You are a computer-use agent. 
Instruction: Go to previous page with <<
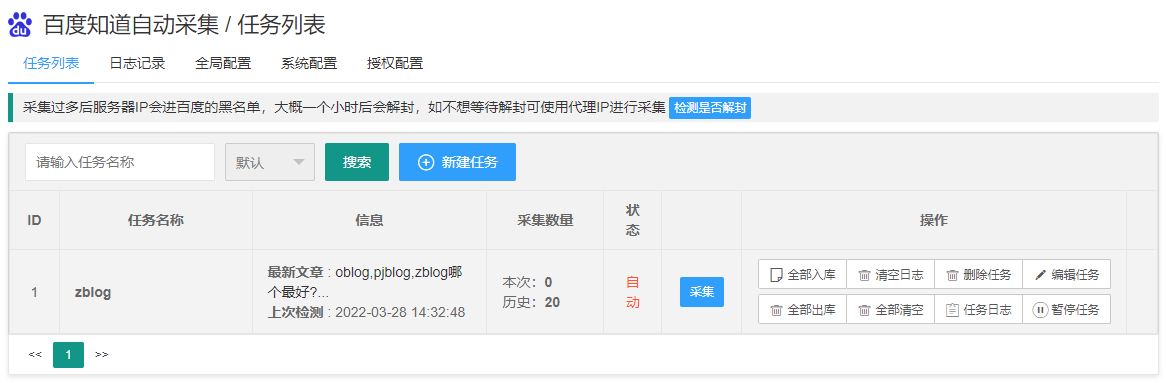35,355
